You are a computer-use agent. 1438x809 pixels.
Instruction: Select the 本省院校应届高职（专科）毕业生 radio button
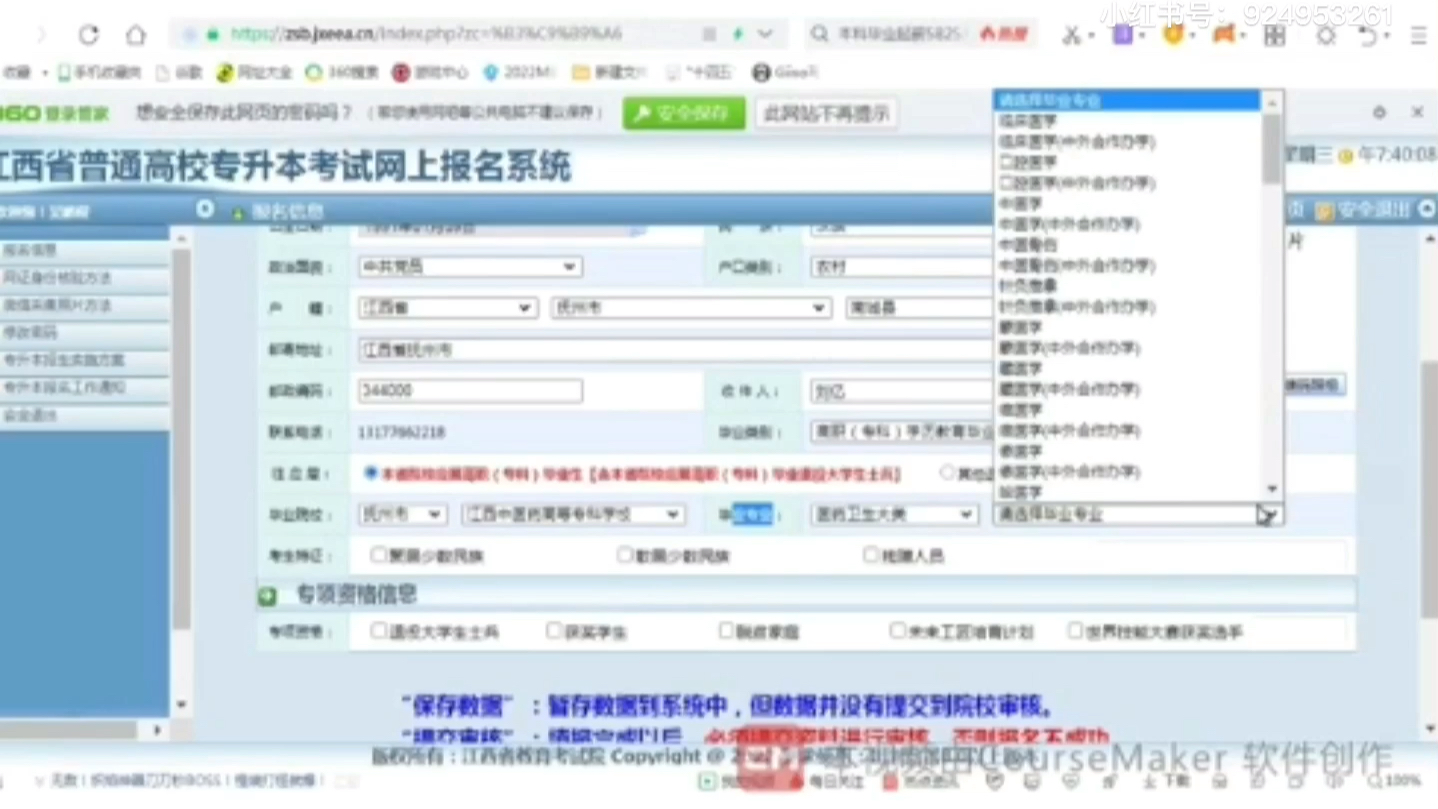coord(371,473)
